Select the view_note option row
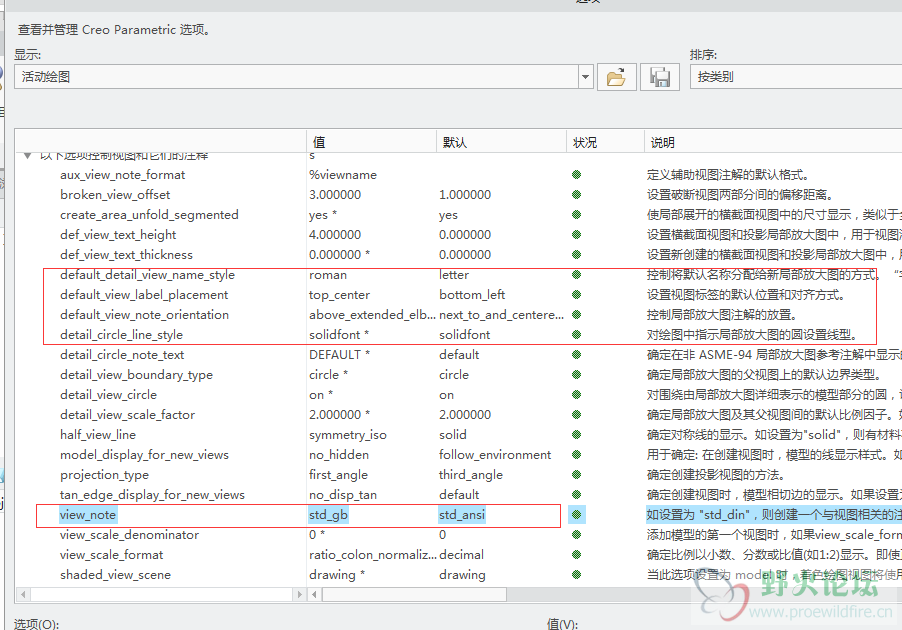The height and width of the screenshot is (630, 902). pyautogui.click(x=88, y=515)
